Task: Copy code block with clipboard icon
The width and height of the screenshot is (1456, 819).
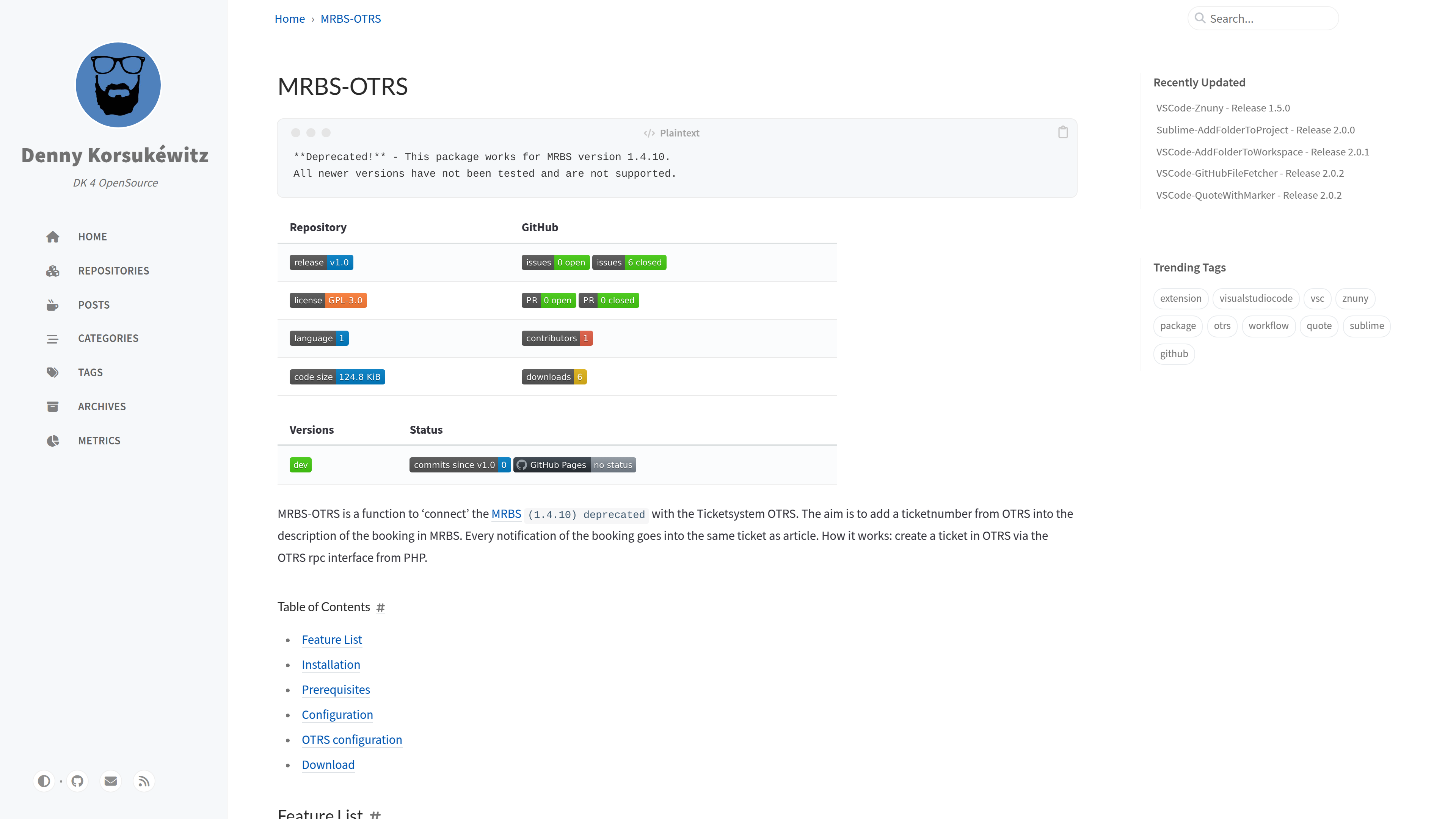Action: tap(1062, 132)
